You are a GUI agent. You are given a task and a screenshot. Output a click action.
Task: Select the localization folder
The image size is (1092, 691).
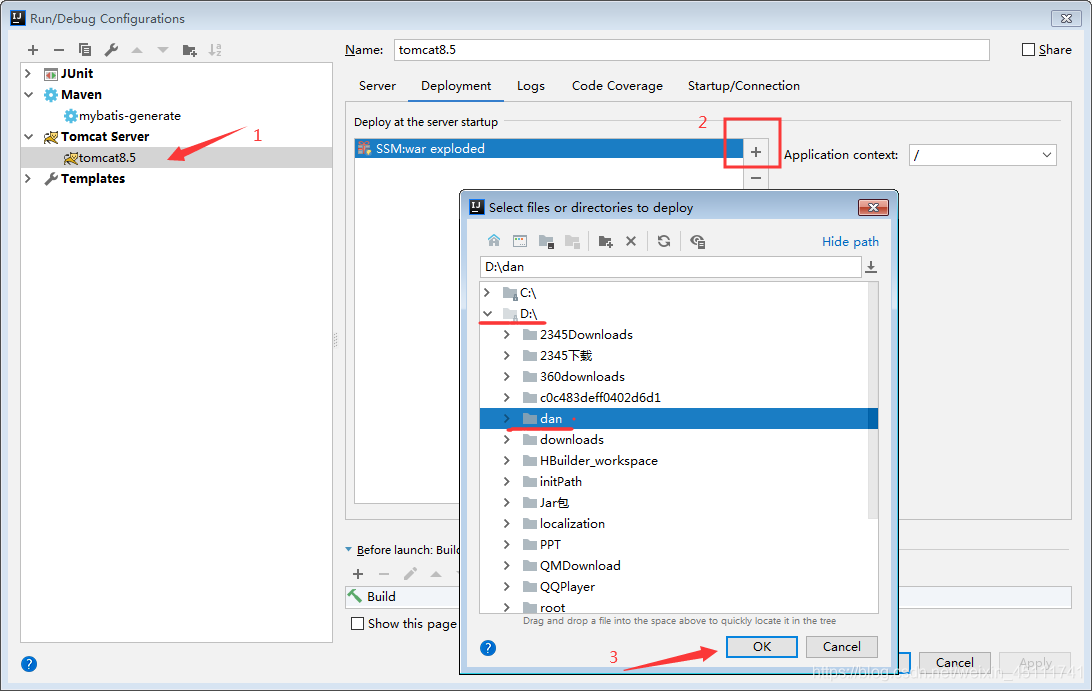[572, 523]
